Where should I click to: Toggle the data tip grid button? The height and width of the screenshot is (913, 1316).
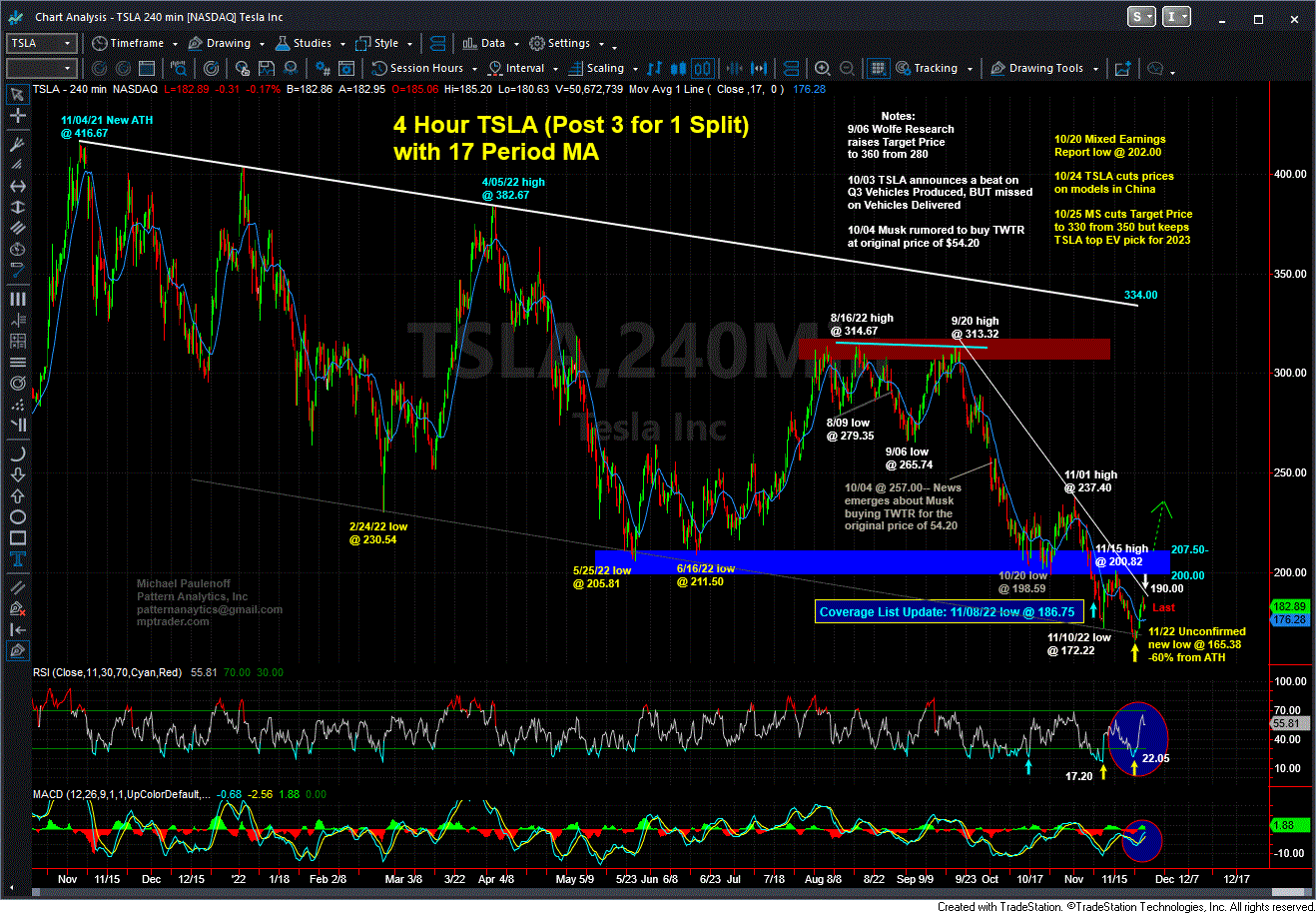(878, 68)
